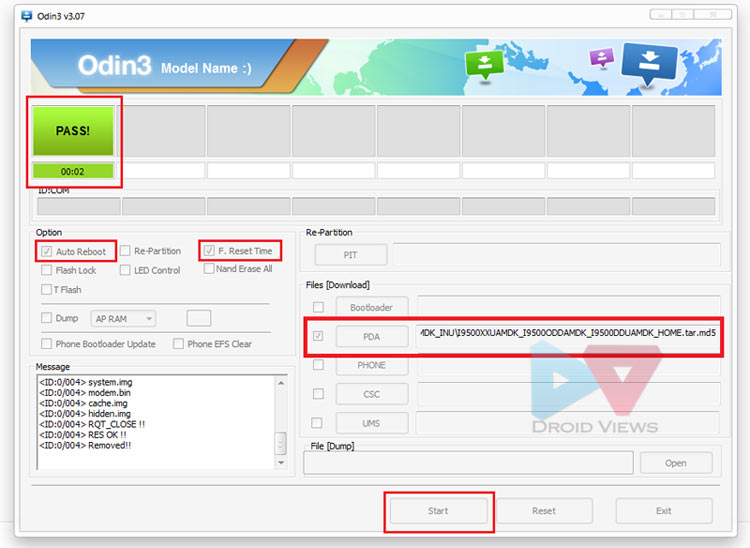Image resolution: width=750 pixels, height=548 pixels.
Task: Click the 'modem.bin' message line
Action: point(85,393)
